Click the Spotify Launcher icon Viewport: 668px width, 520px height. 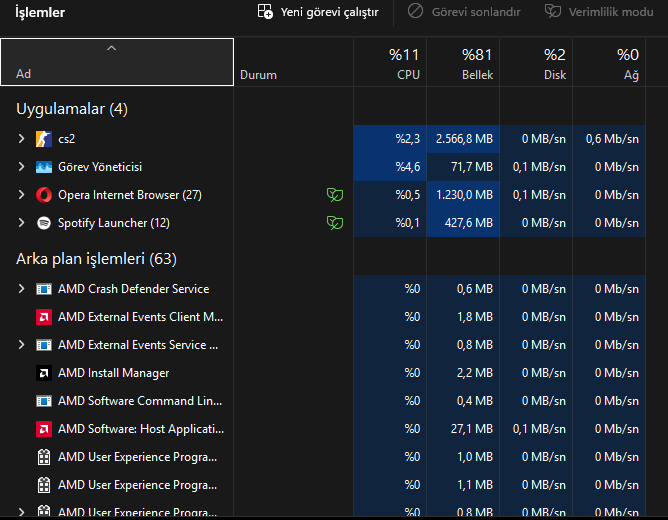pos(44,223)
